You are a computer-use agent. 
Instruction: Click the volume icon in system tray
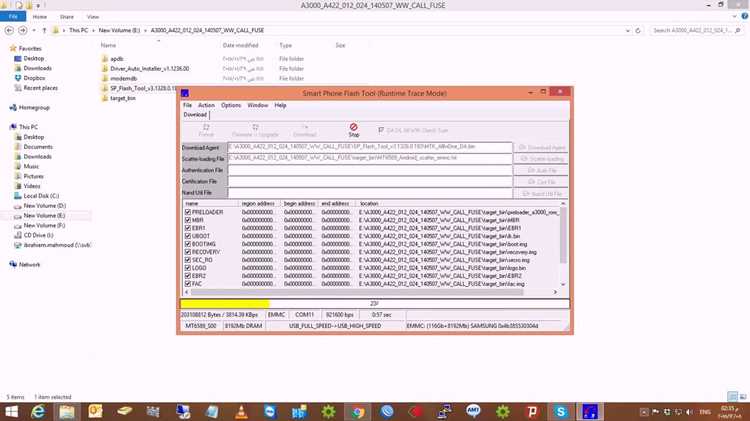[x=689, y=412]
